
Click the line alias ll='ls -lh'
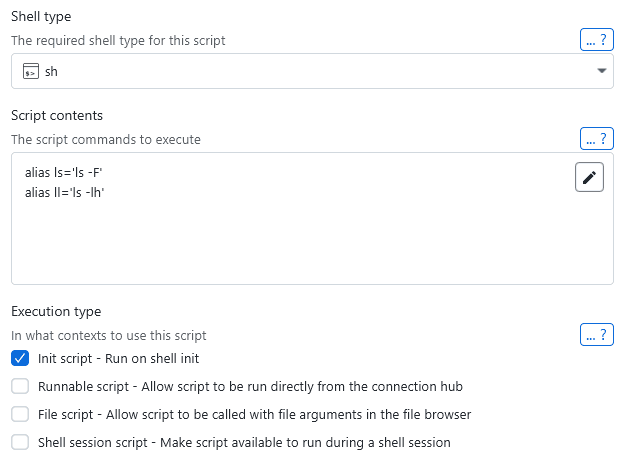pos(65,192)
